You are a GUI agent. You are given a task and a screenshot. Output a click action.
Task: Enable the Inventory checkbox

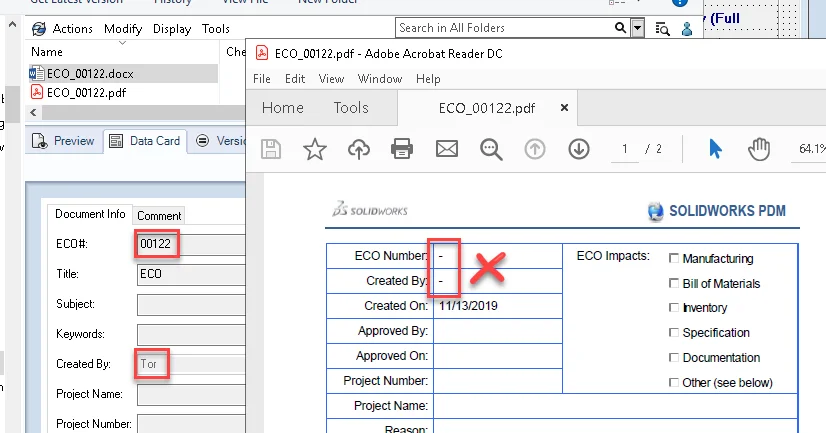click(674, 308)
